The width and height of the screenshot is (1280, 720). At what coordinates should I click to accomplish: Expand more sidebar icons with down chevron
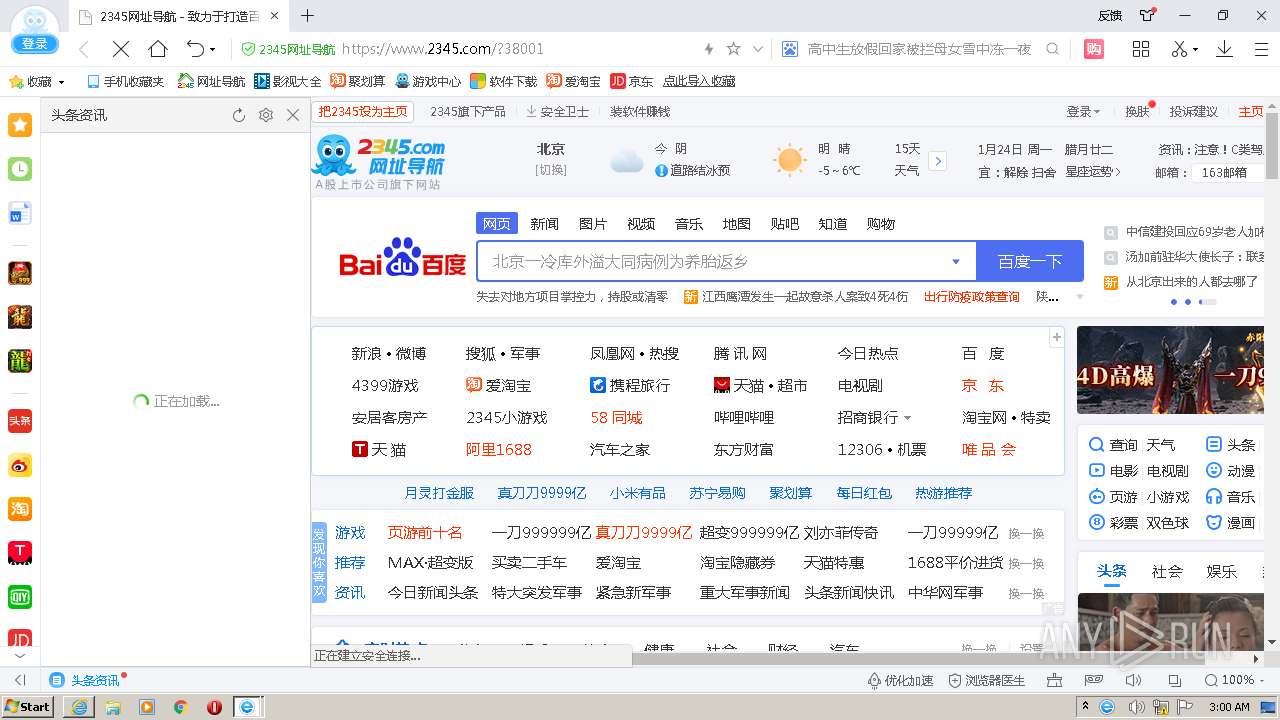point(20,656)
